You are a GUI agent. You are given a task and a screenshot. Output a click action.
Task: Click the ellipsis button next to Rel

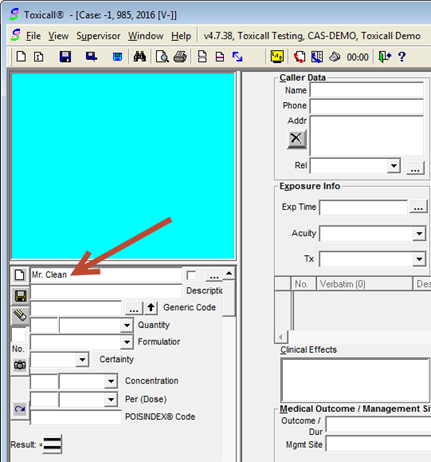(415, 168)
